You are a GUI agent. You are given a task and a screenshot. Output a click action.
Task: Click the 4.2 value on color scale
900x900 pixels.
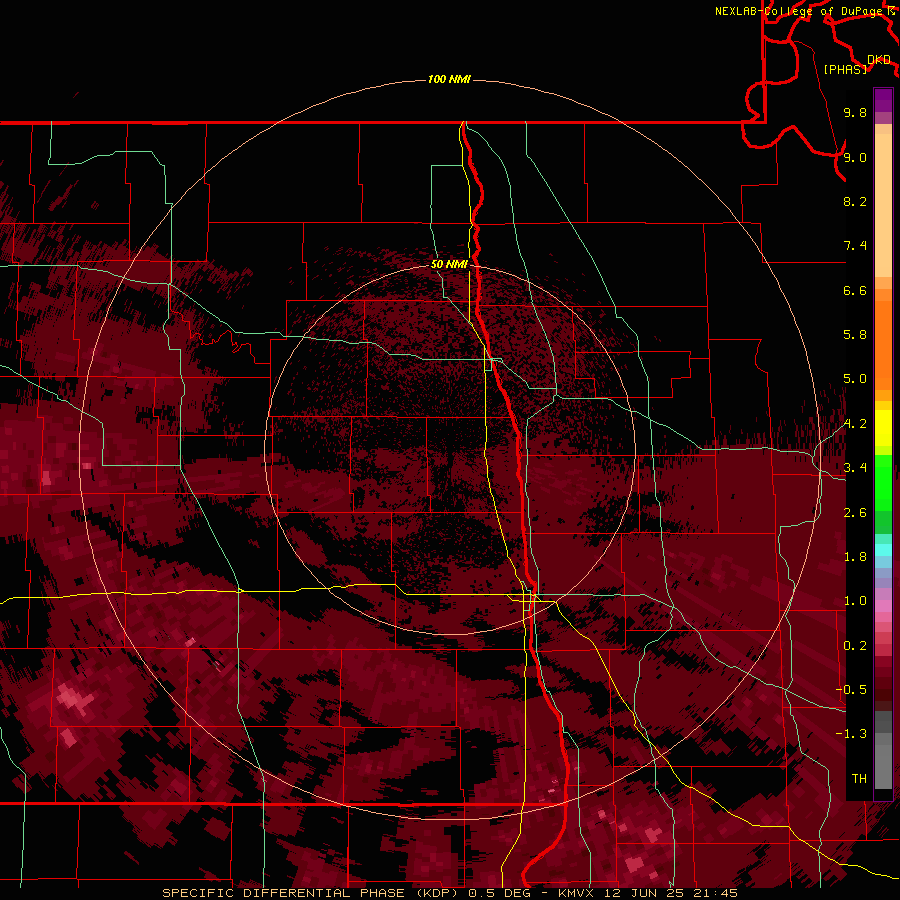coord(855,424)
